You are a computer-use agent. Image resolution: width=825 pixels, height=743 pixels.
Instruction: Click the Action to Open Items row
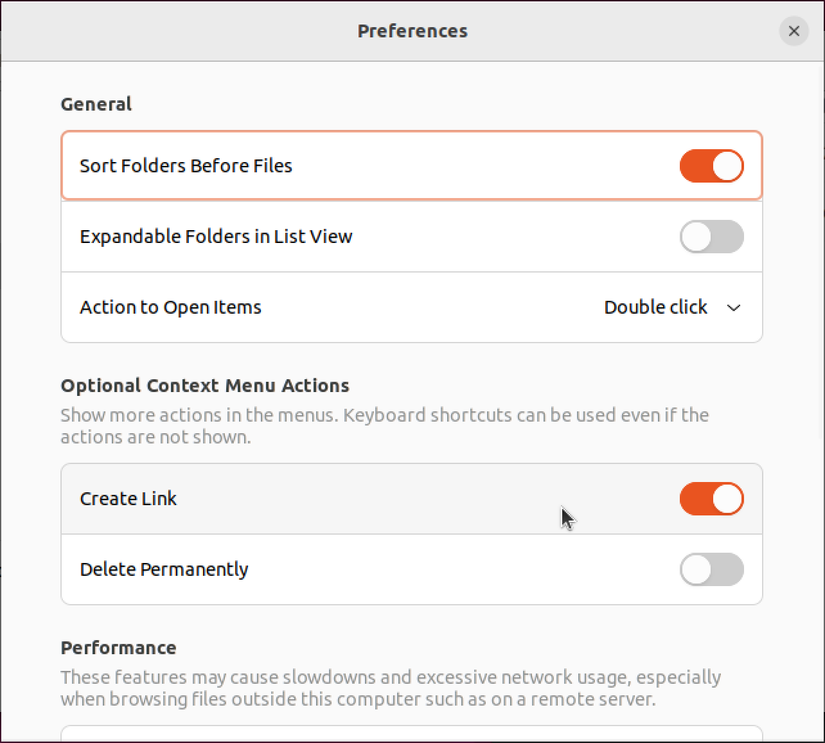(x=170, y=307)
